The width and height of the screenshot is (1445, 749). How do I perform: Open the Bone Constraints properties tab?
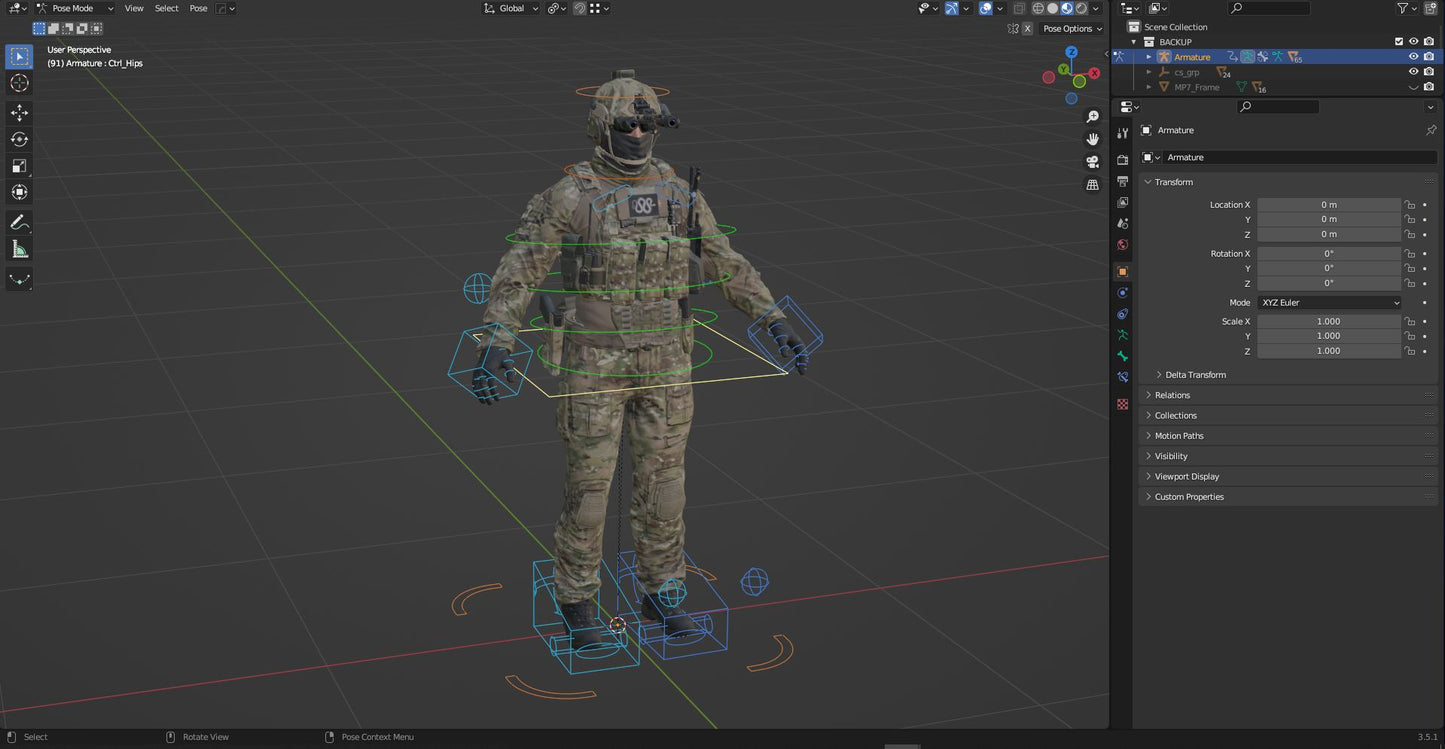click(1122, 377)
